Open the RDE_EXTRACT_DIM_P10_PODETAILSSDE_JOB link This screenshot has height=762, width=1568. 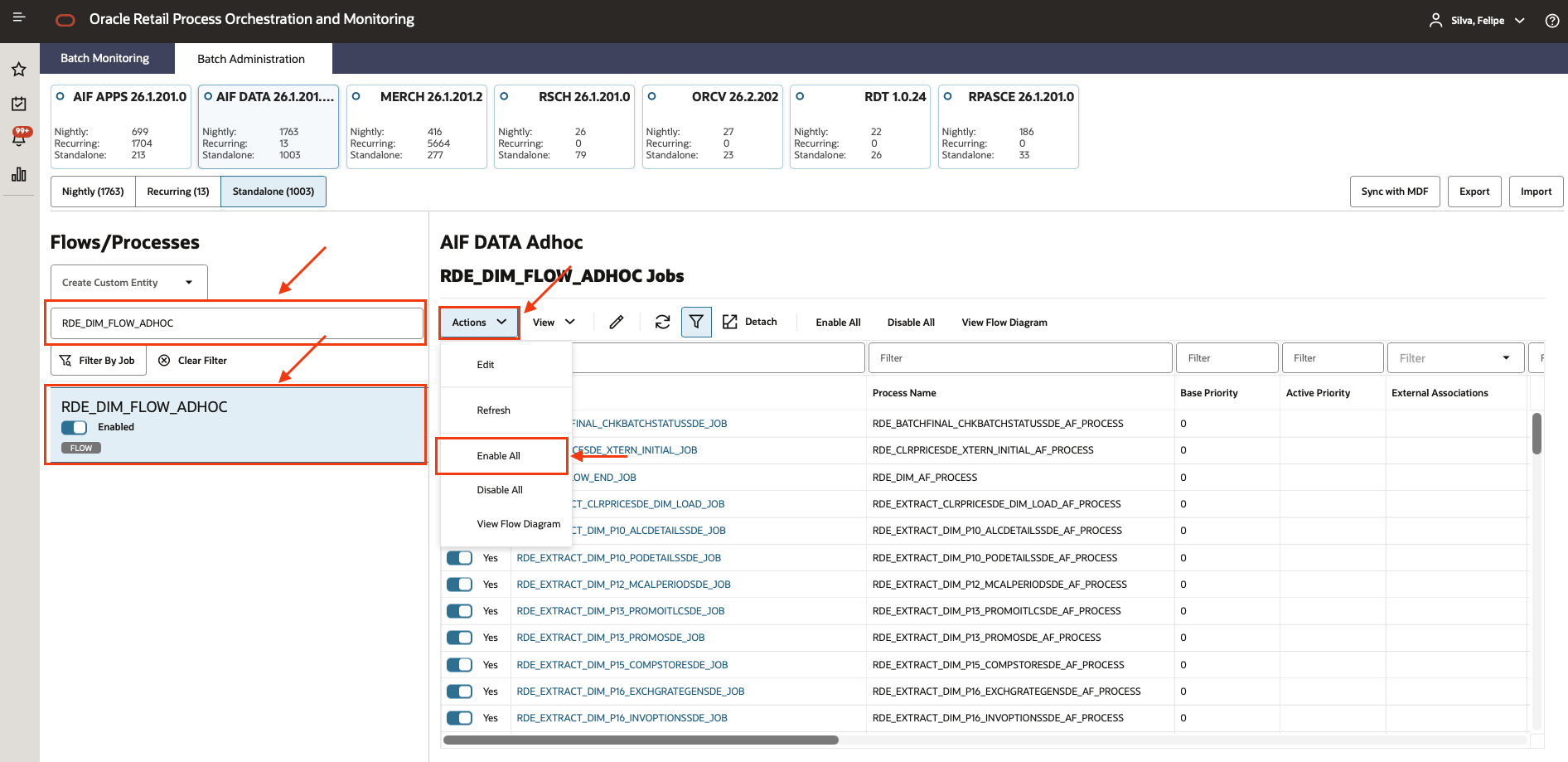(619, 558)
